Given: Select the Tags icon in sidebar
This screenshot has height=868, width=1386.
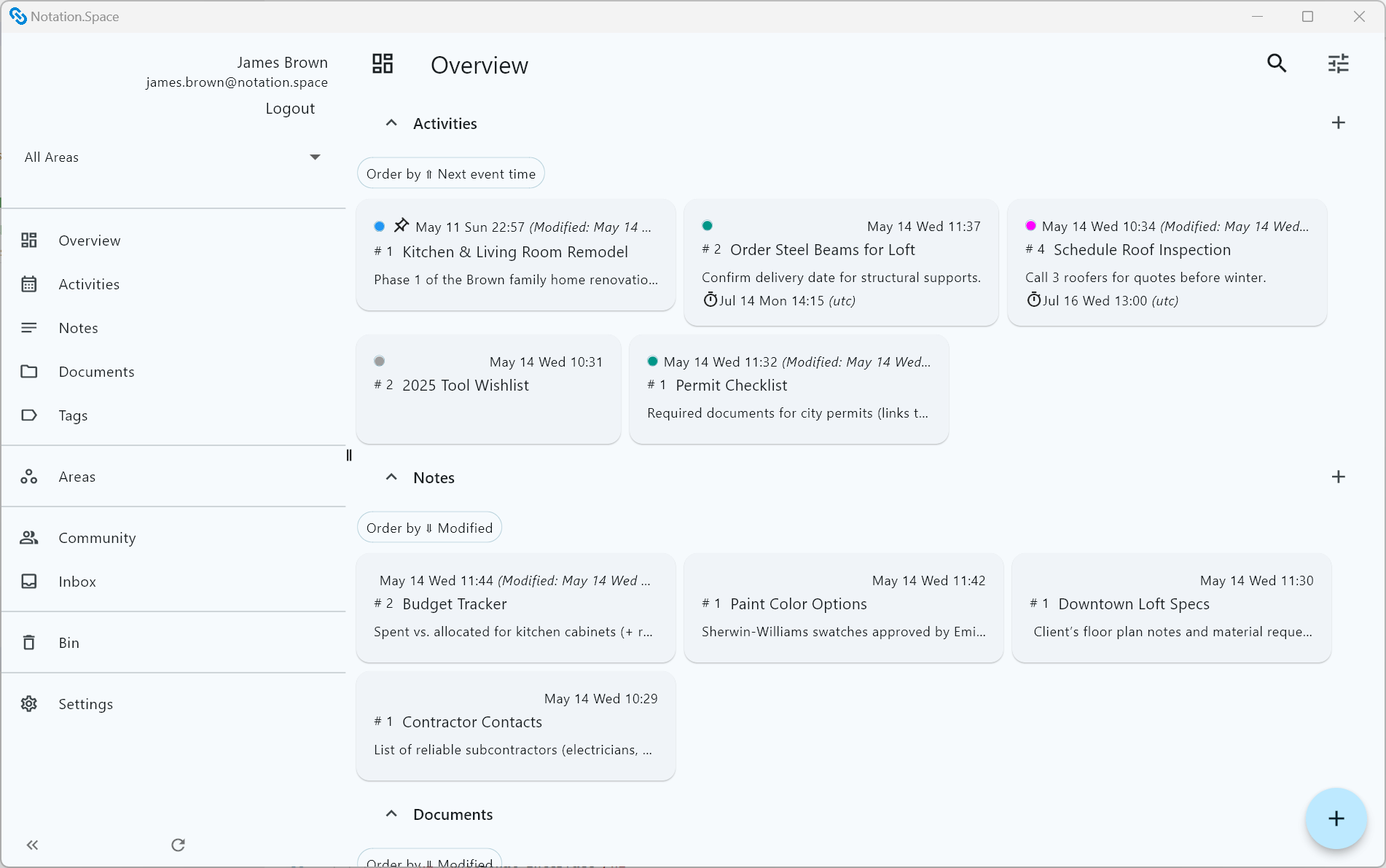Looking at the screenshot, I should pyautogui.click(x=29, y=415).
